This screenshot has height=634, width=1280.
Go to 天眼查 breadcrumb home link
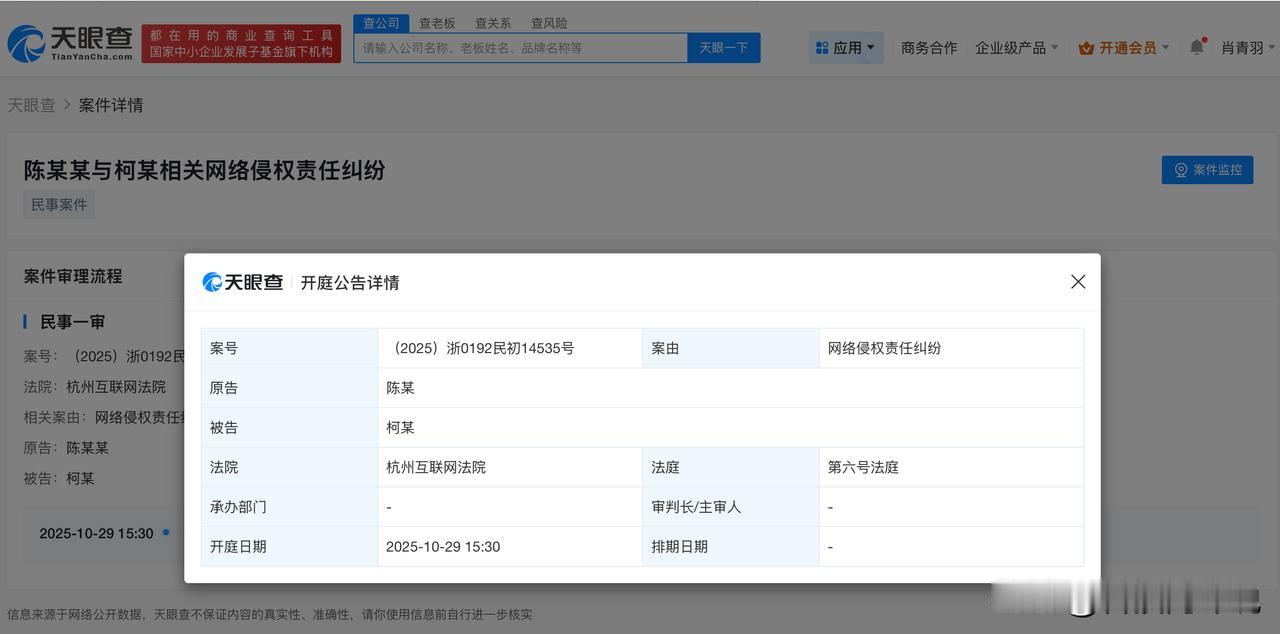coord(32,105)
